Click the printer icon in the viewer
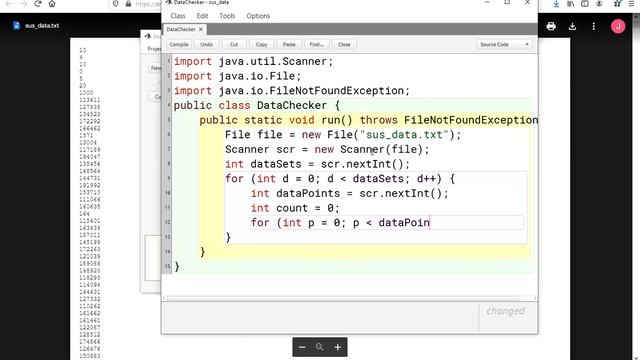This screenshot has height=360, width=640. (x=551, y=27)
